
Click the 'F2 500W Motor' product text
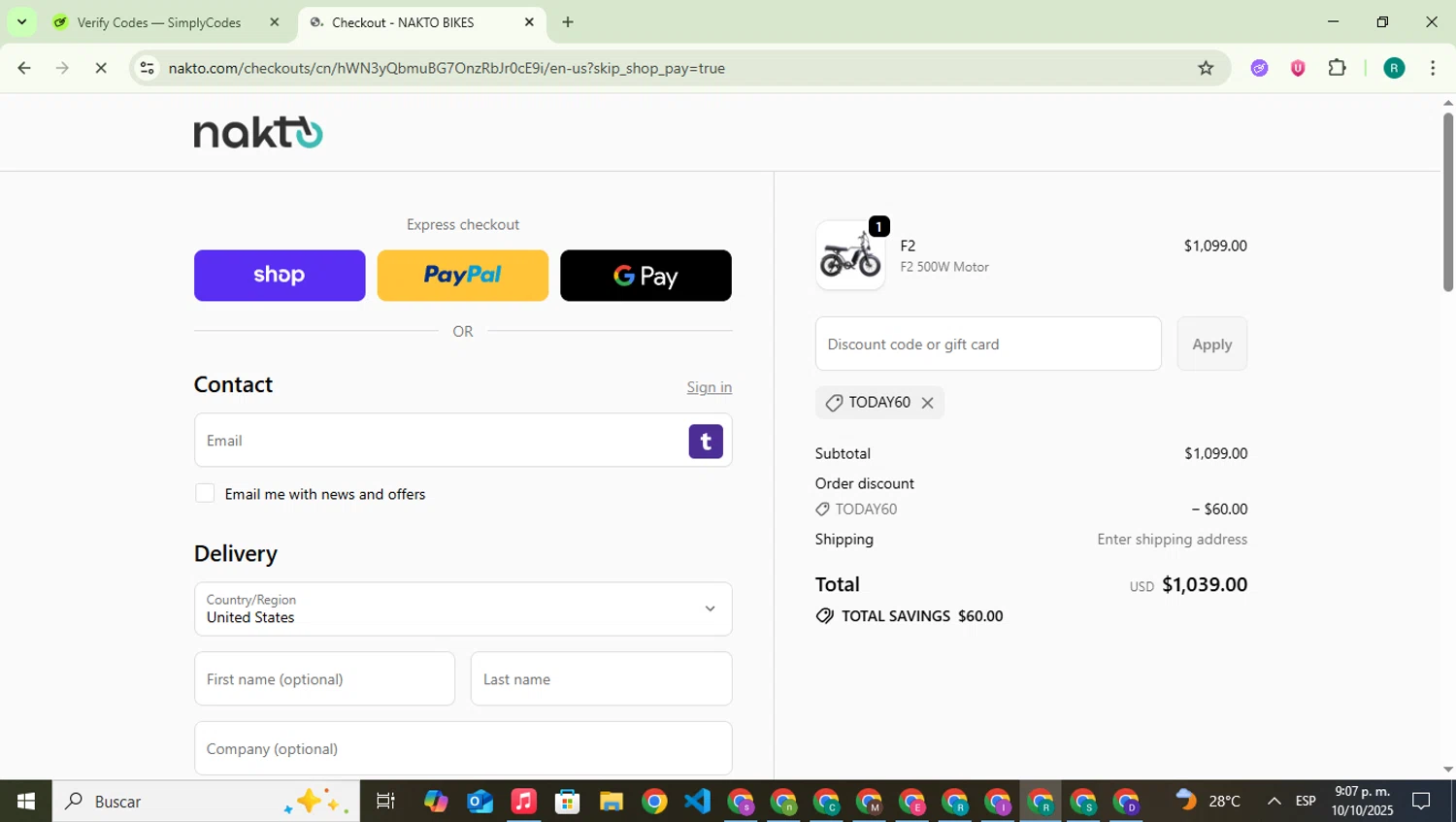point(944,267)
